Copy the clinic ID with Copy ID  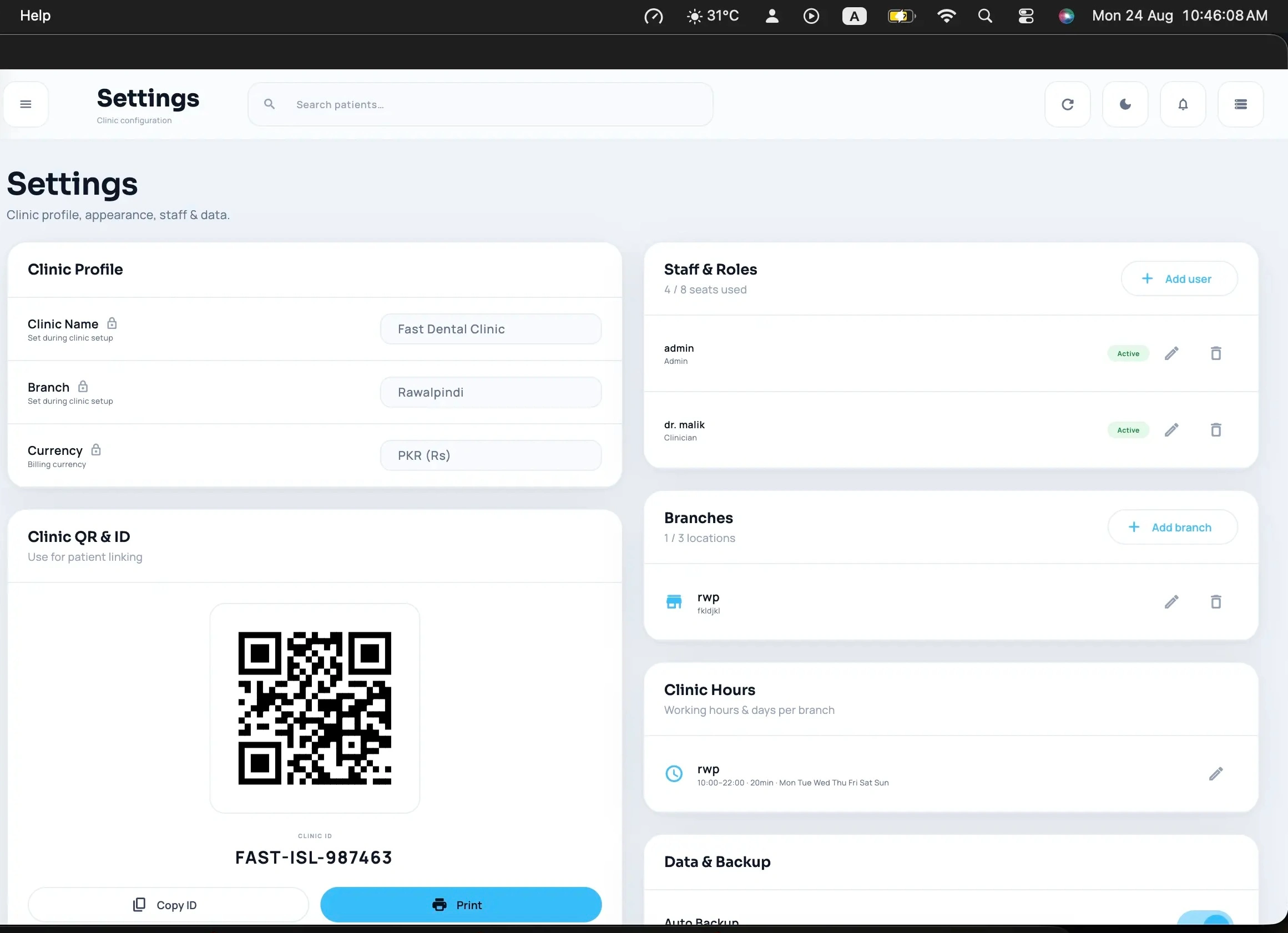click(168, 905)
